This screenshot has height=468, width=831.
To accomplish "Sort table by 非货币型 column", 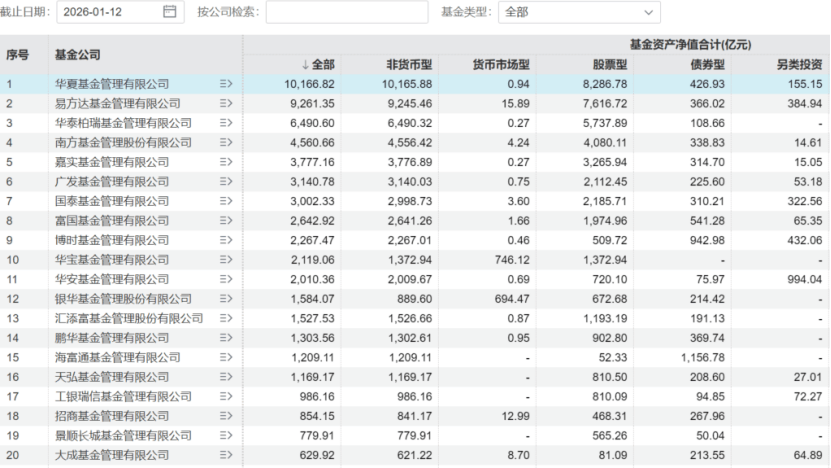I will (x=409, y=64).
